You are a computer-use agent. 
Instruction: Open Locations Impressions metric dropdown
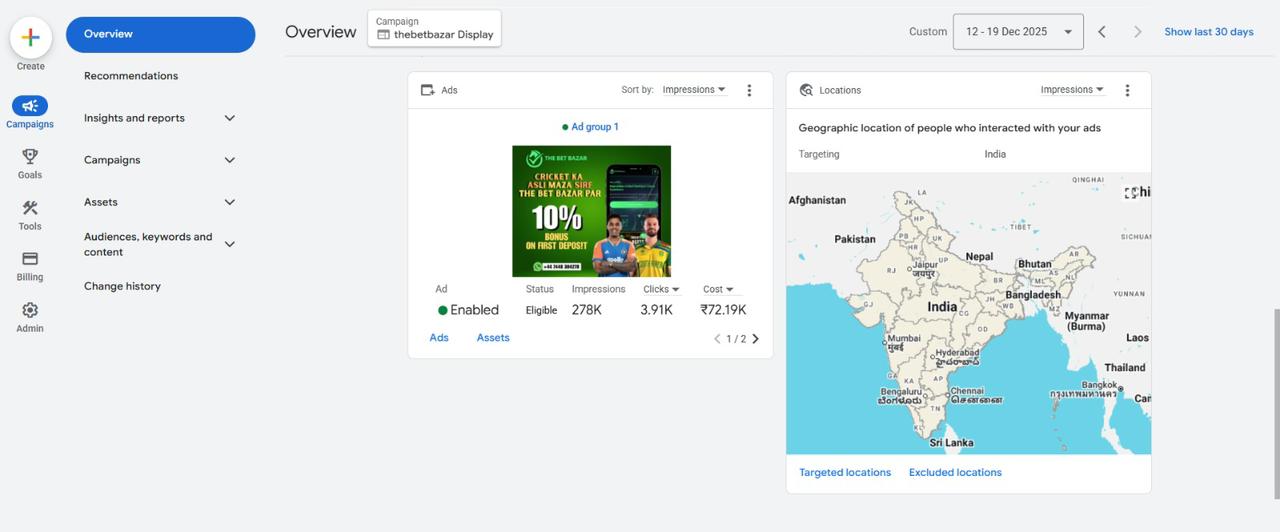[1072, 90]
